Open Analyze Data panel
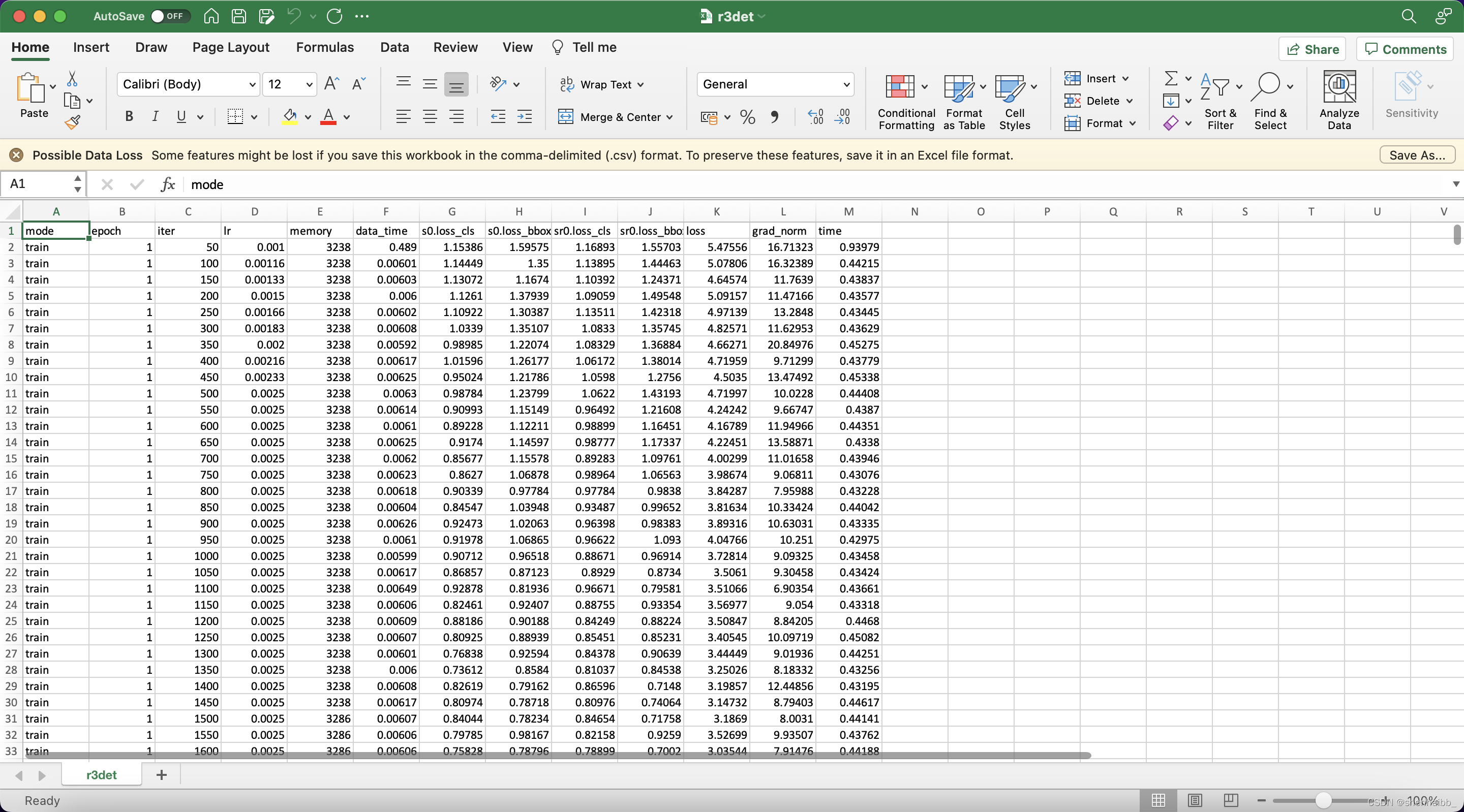The width and height of the screenshot is (1464, 812). coord(1338,100)
